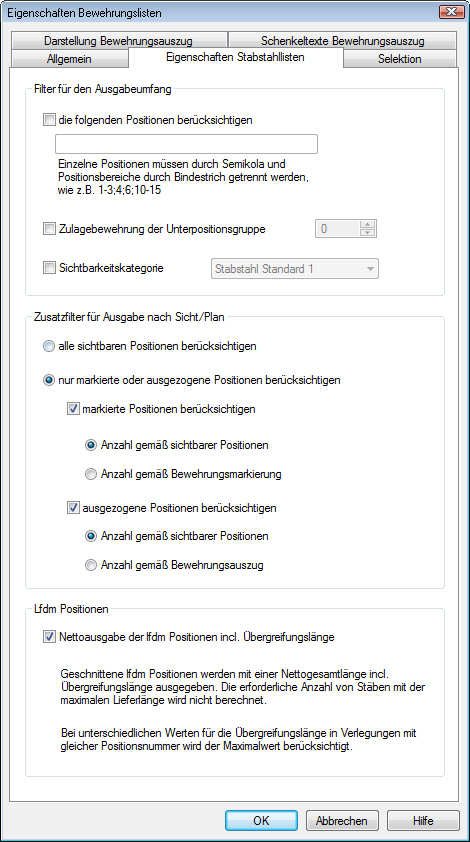Viewport: 470px width, 842px height.
Task: Open the Stabstahl Standard 1 dropdown
Action: (293, 269)
